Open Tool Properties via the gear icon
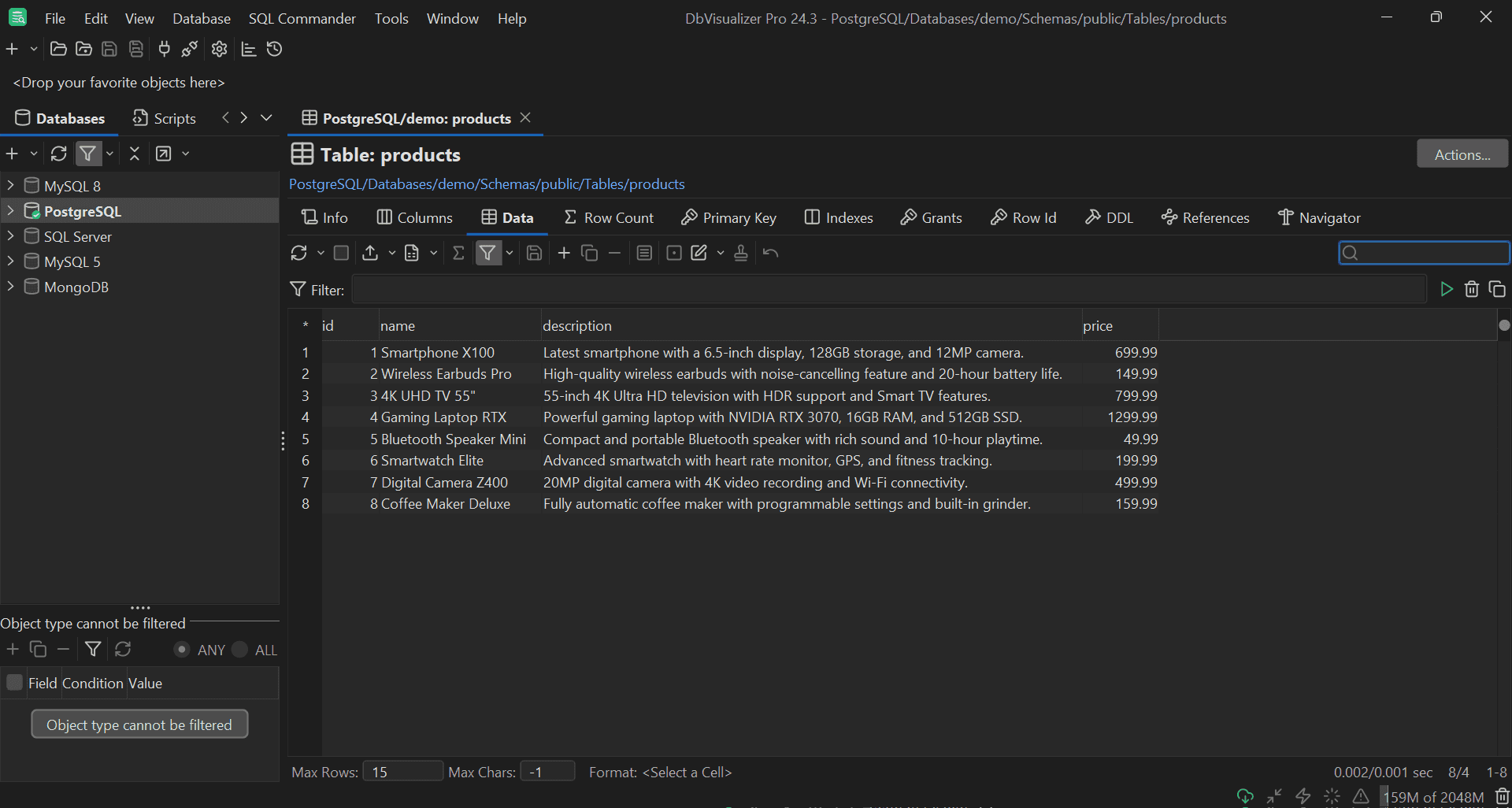The width and height of the screenshot is (1512, 808). 218,49
